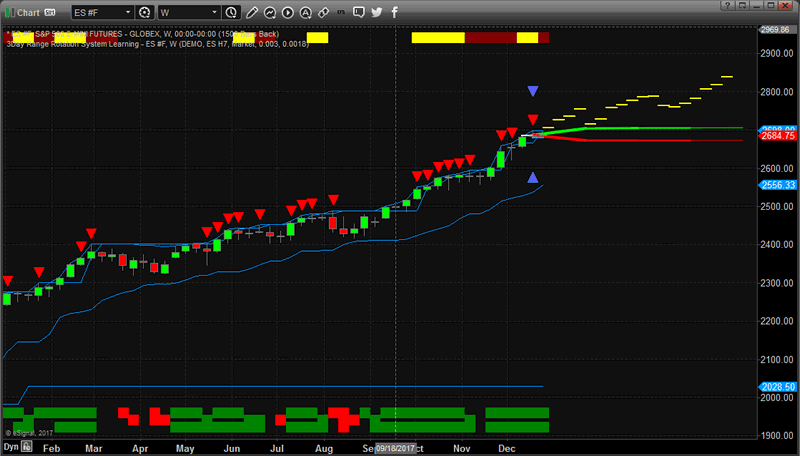Viewport: 800px width, 456px height.
Task: Share chart via Twitter icon
Action: (x=377, y=12)
